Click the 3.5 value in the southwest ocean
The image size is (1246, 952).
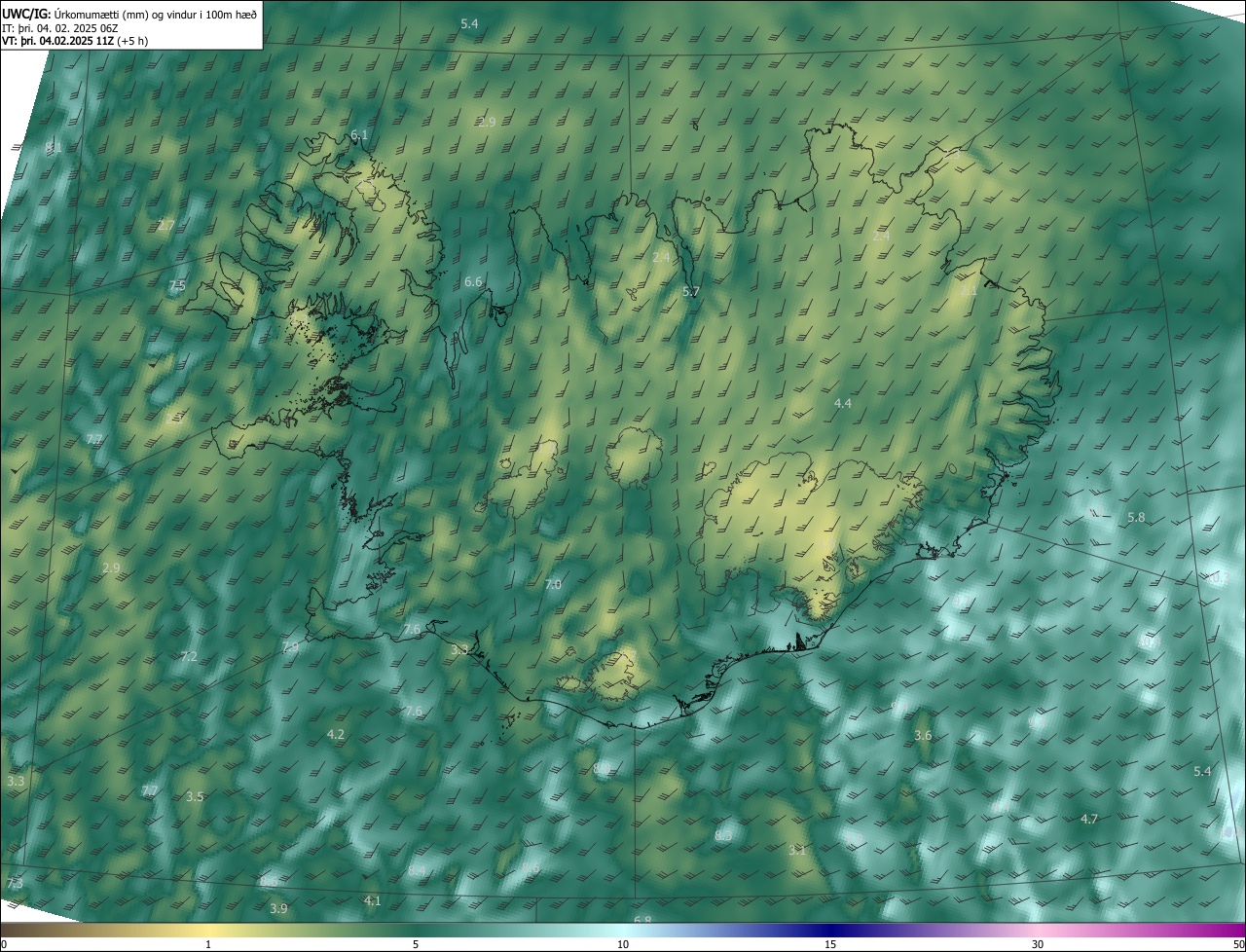195,796
